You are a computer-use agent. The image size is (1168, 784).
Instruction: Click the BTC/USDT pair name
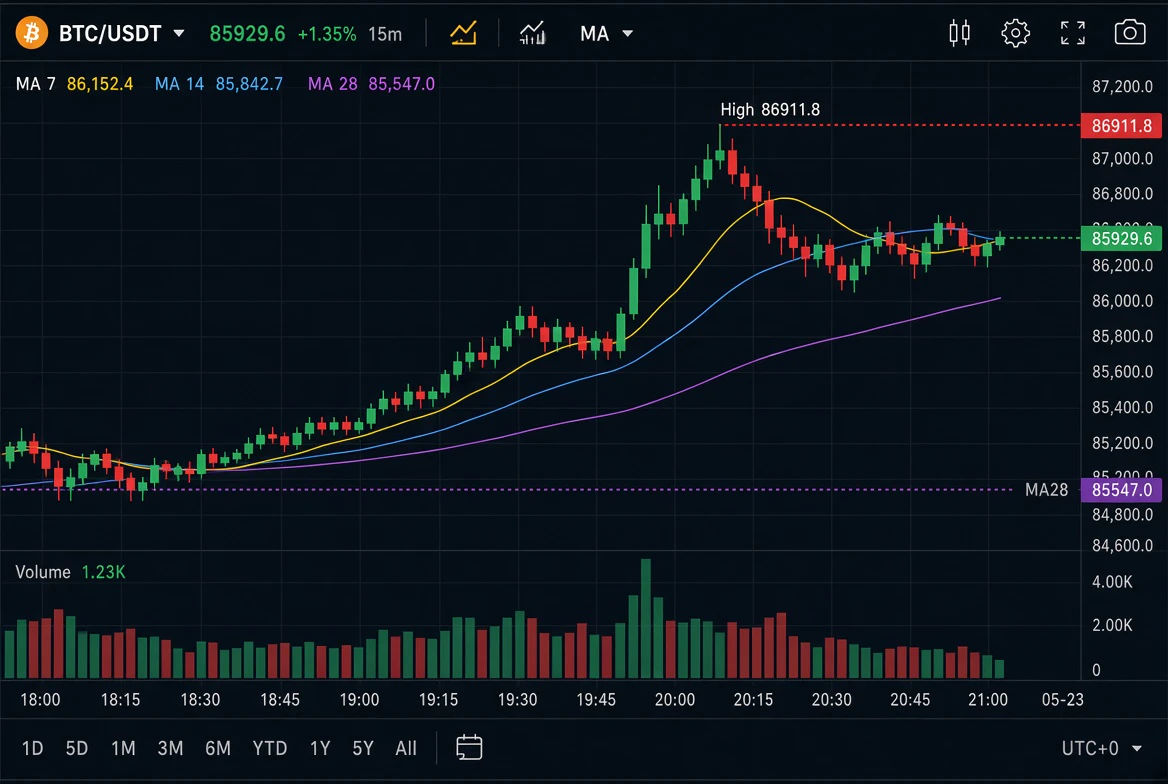[x=110, y=34]
